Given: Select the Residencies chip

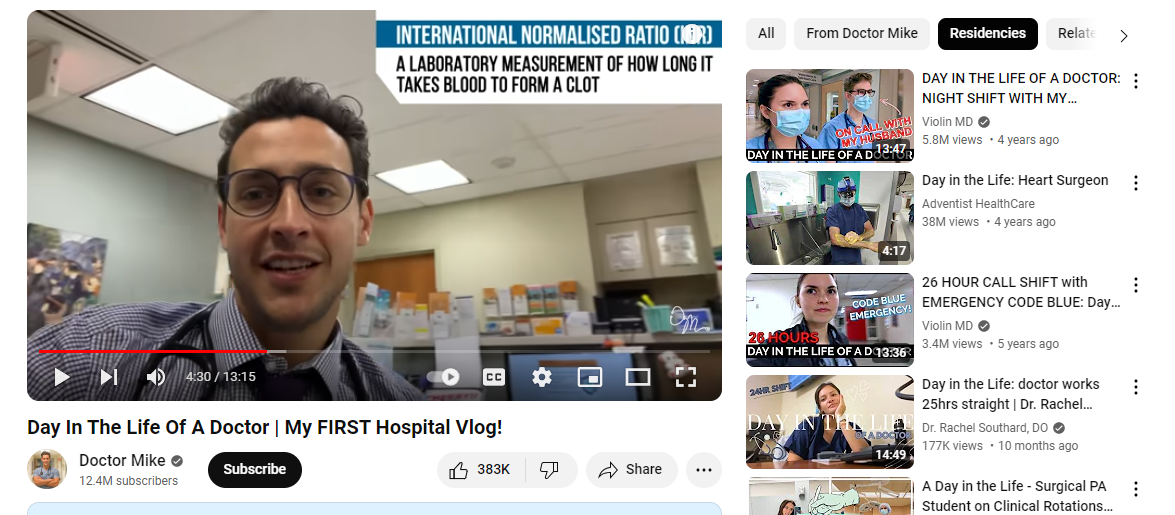Looking at the screenshot, I should 988,34.
